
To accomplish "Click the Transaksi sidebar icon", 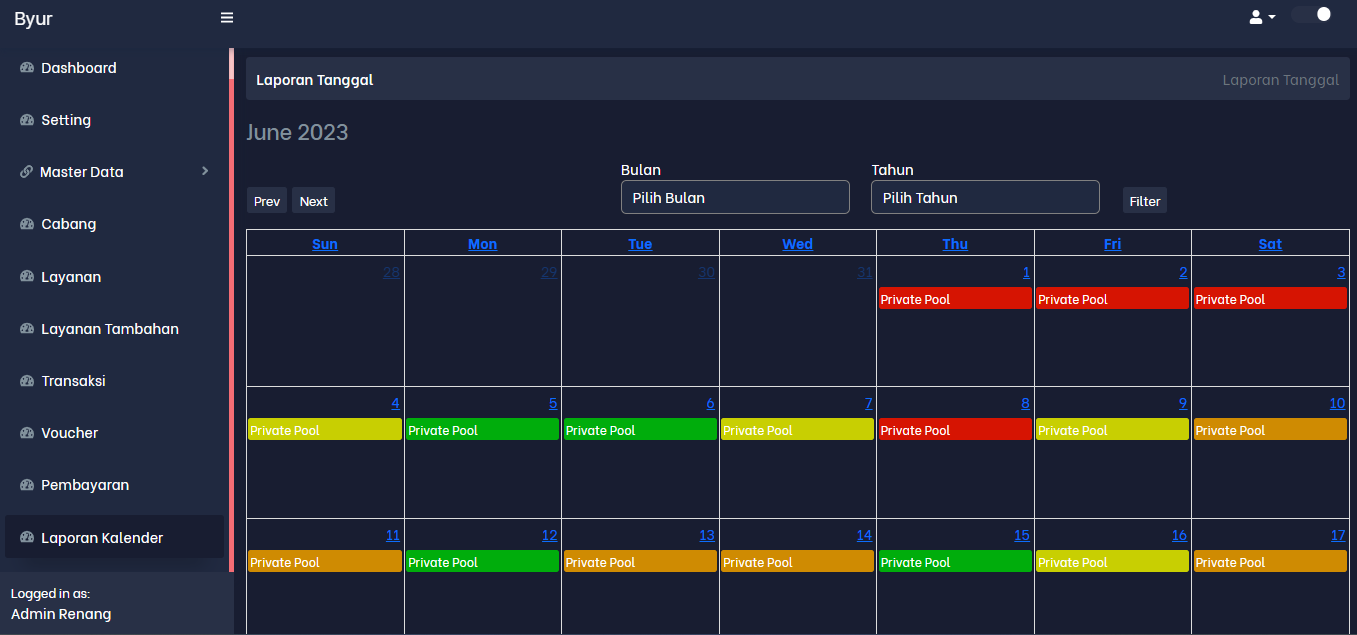I will click(x=27, y=381).
